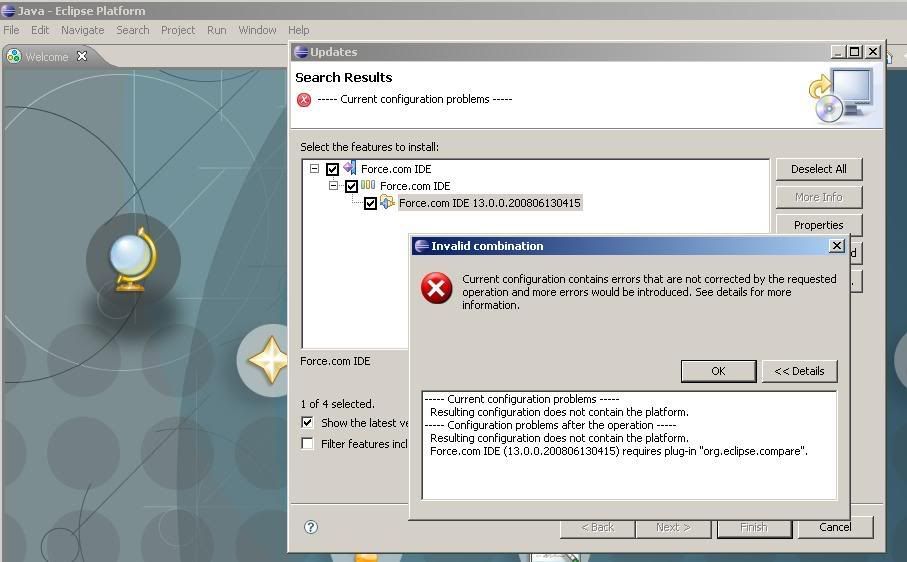Collapse the top-level Force.com IDE tree node
Viewport: 907px width, 562px height.
tap(314, 169)
